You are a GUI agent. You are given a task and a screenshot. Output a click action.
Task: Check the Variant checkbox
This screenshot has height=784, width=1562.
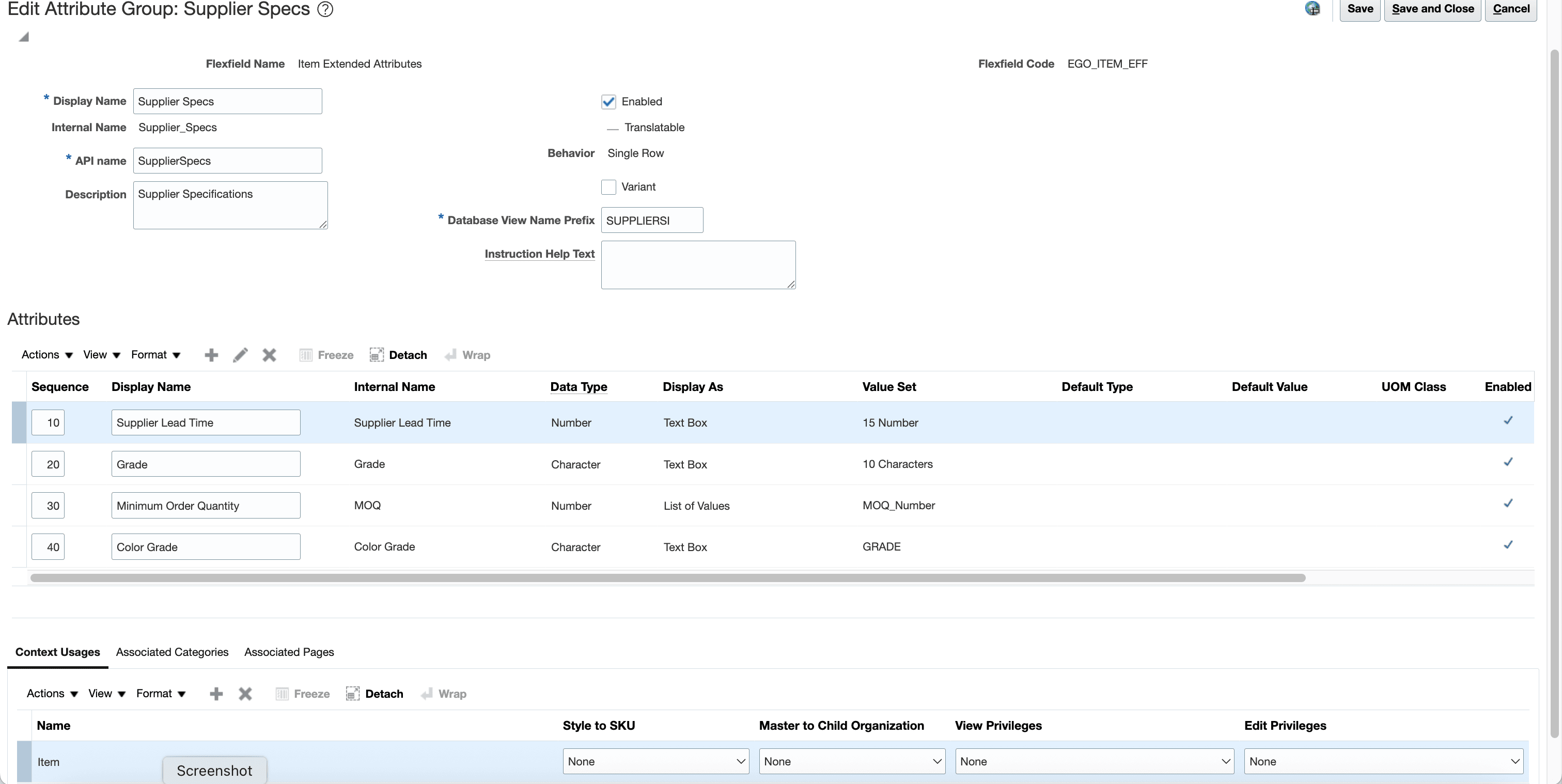click(x=608, y=187)
